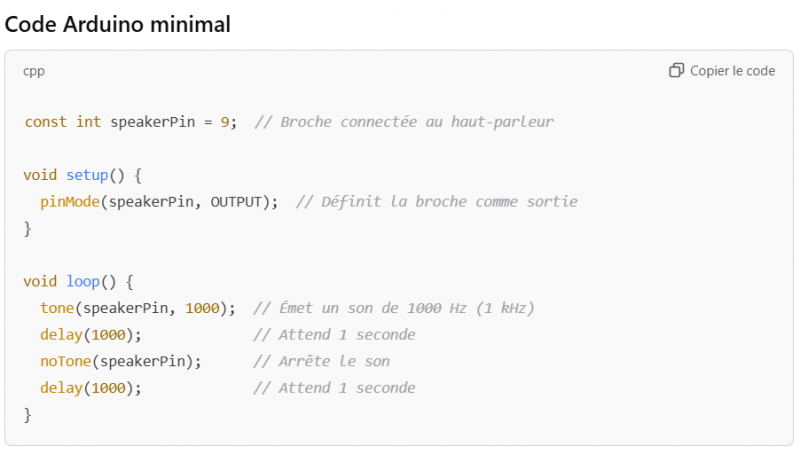Click the "Code Arduino minimal" heading

click(x=118, y=24)
